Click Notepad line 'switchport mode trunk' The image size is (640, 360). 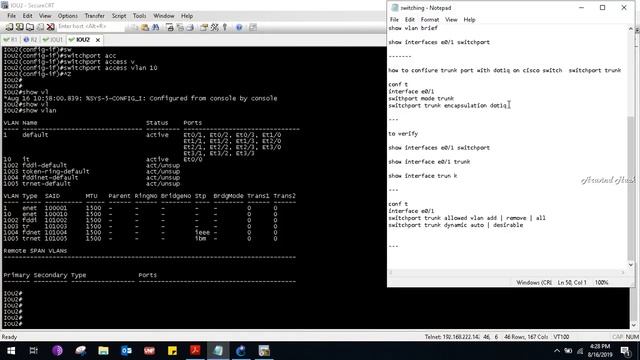421,98
